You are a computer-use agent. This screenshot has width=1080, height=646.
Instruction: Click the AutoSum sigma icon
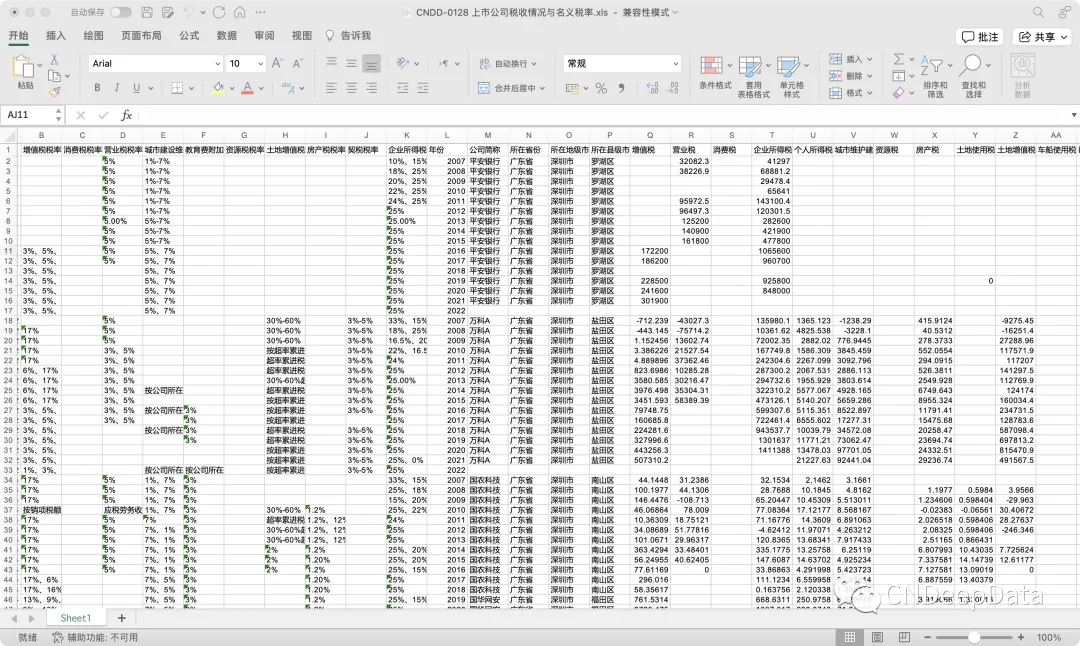tap(899, 59)
